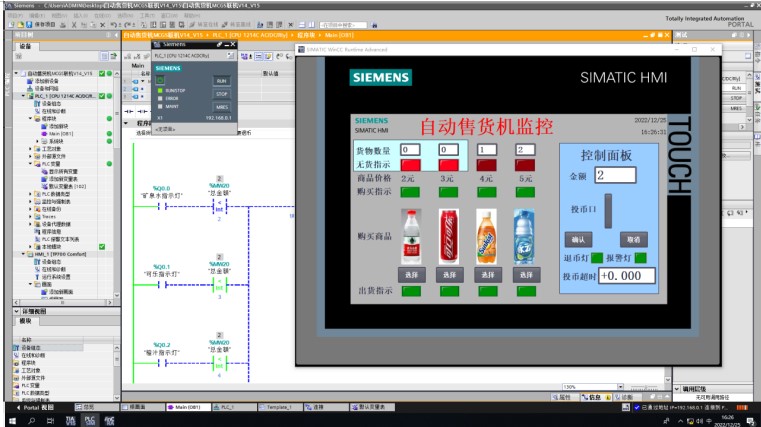Click the RUN button in PLCSIM panel
Screen dimensions: 761x427
coord(221,81)
